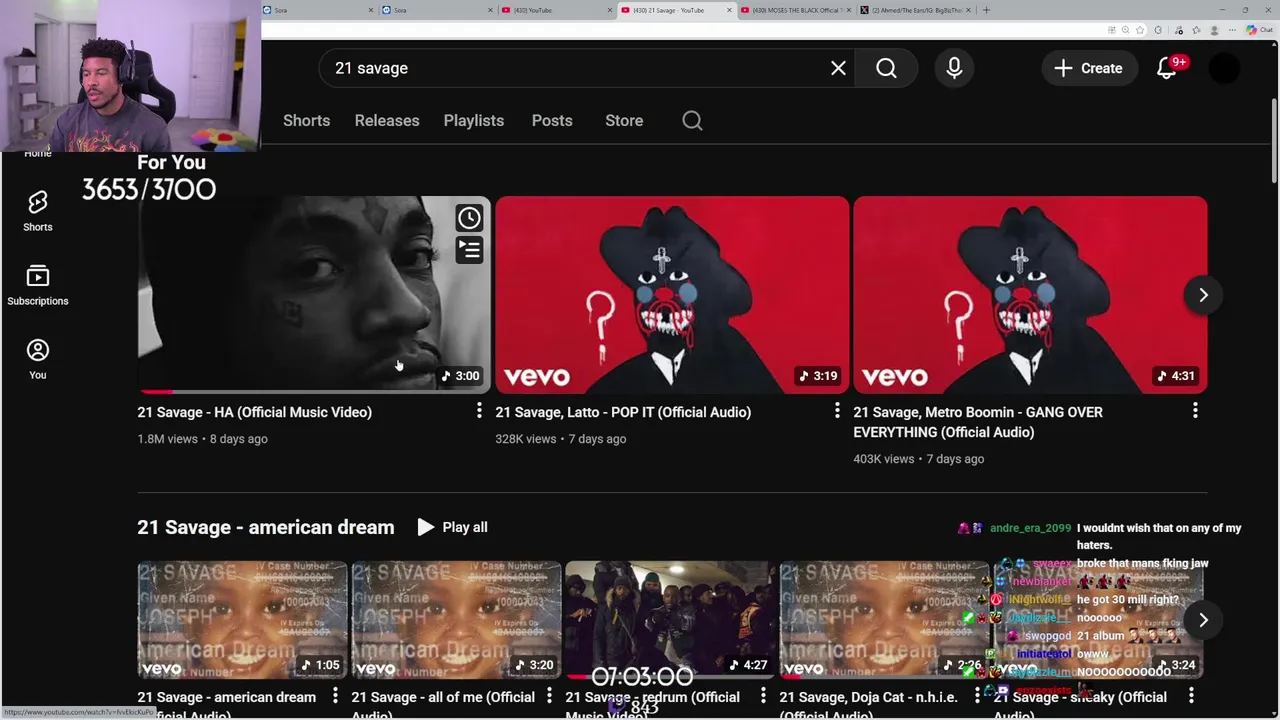Open the Shorts tab on the channel
The image size is (1280, 720).
click(x=306, y=120)
